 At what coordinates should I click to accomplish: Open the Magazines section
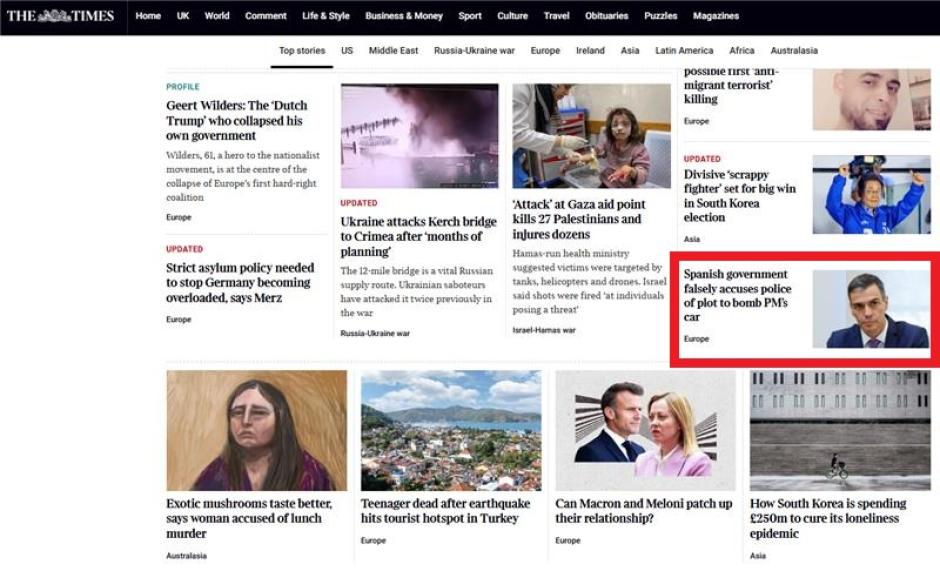[716, 16]
